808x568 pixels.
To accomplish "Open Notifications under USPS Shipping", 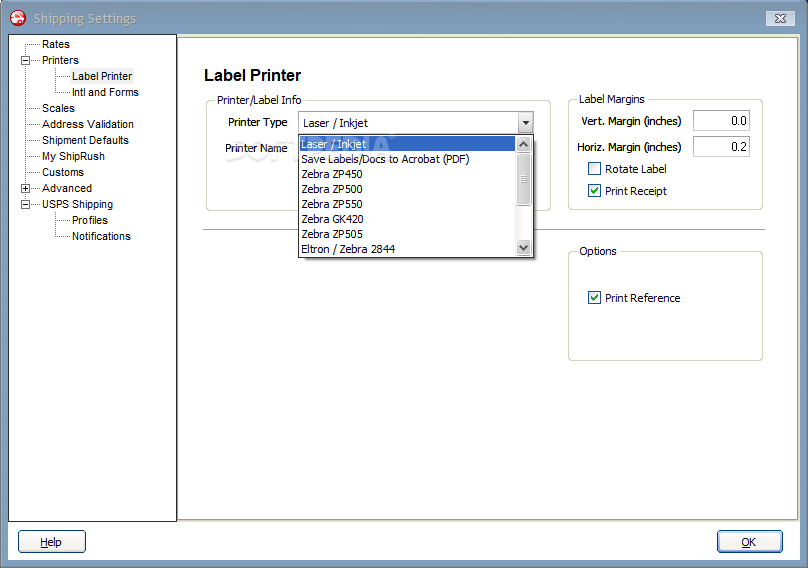I will click(101, 236).
